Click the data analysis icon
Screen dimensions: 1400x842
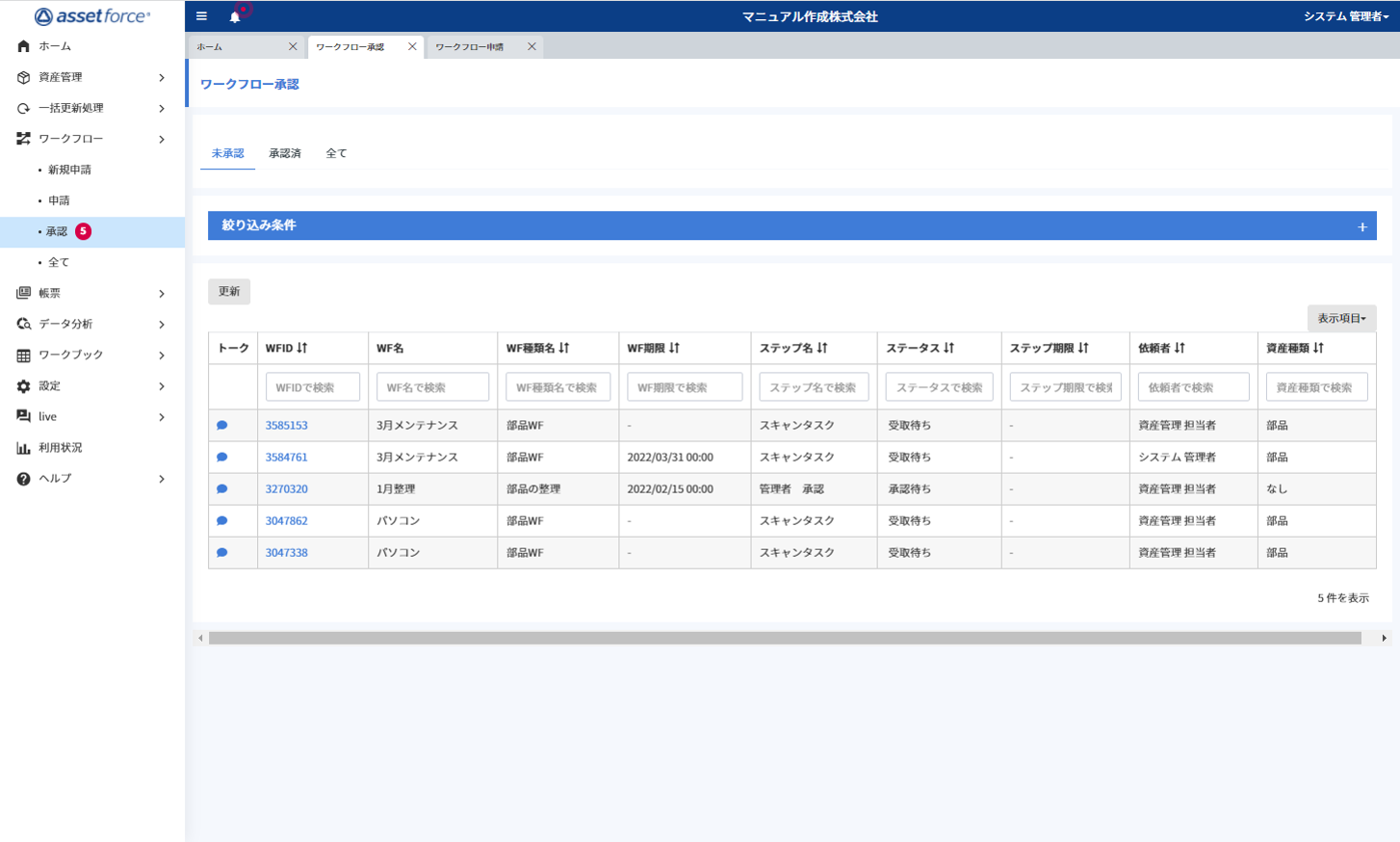pos(23,324)
